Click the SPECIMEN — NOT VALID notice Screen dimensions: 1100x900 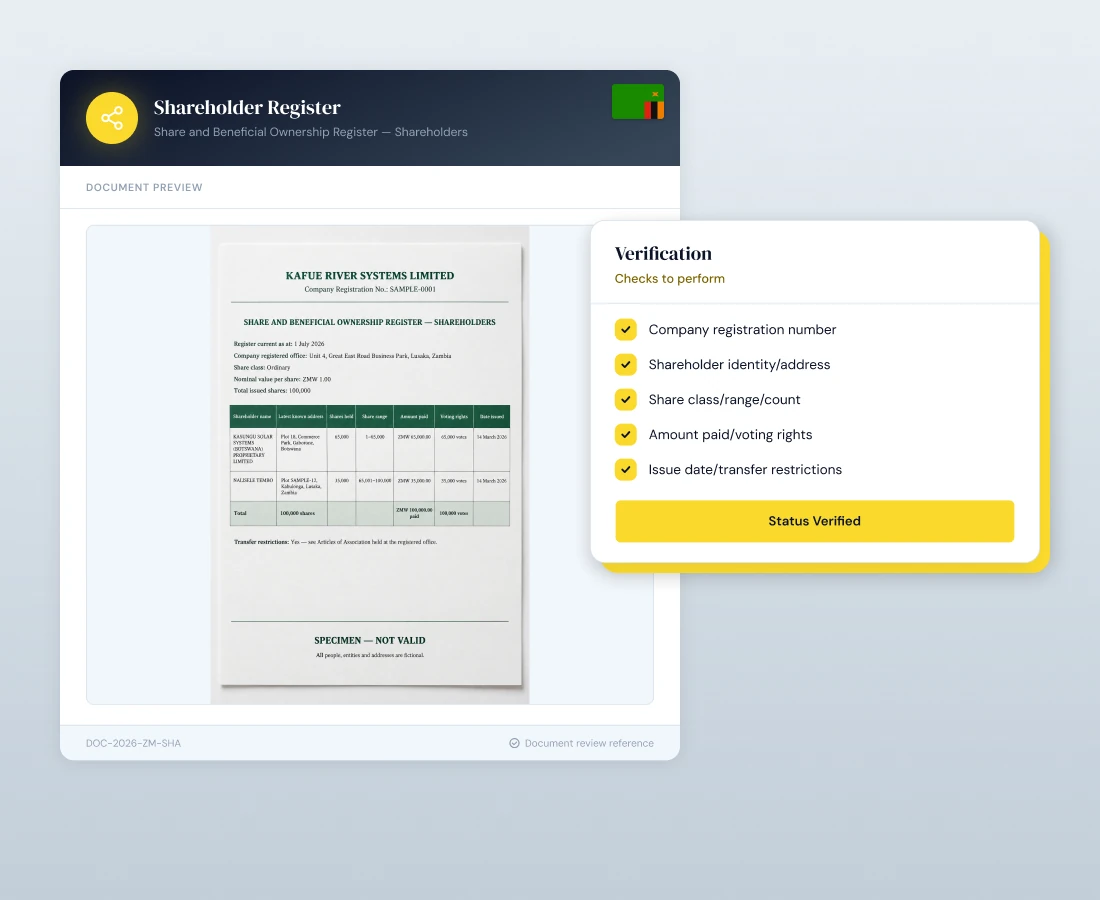click(370, 640)
